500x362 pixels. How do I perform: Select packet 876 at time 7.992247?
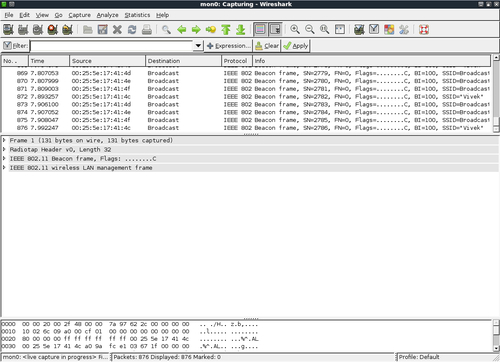246,128
